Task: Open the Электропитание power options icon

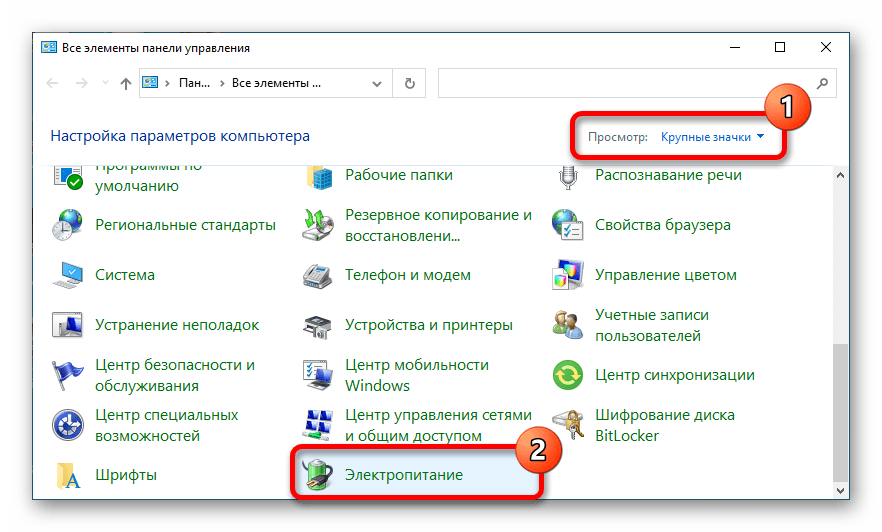Action: pos(317,474)
